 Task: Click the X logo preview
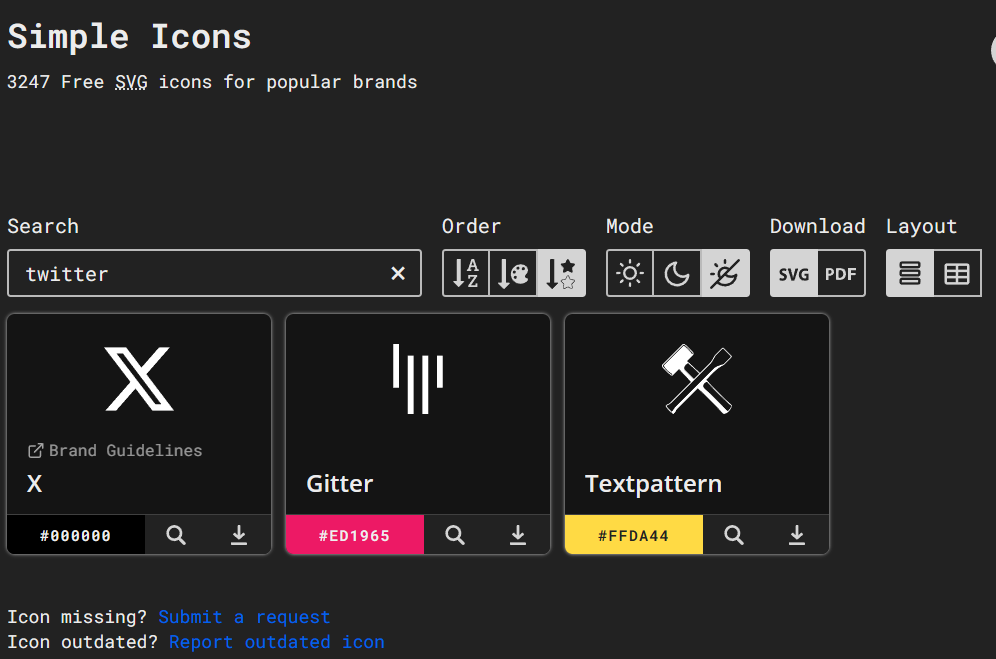[139, 379]
